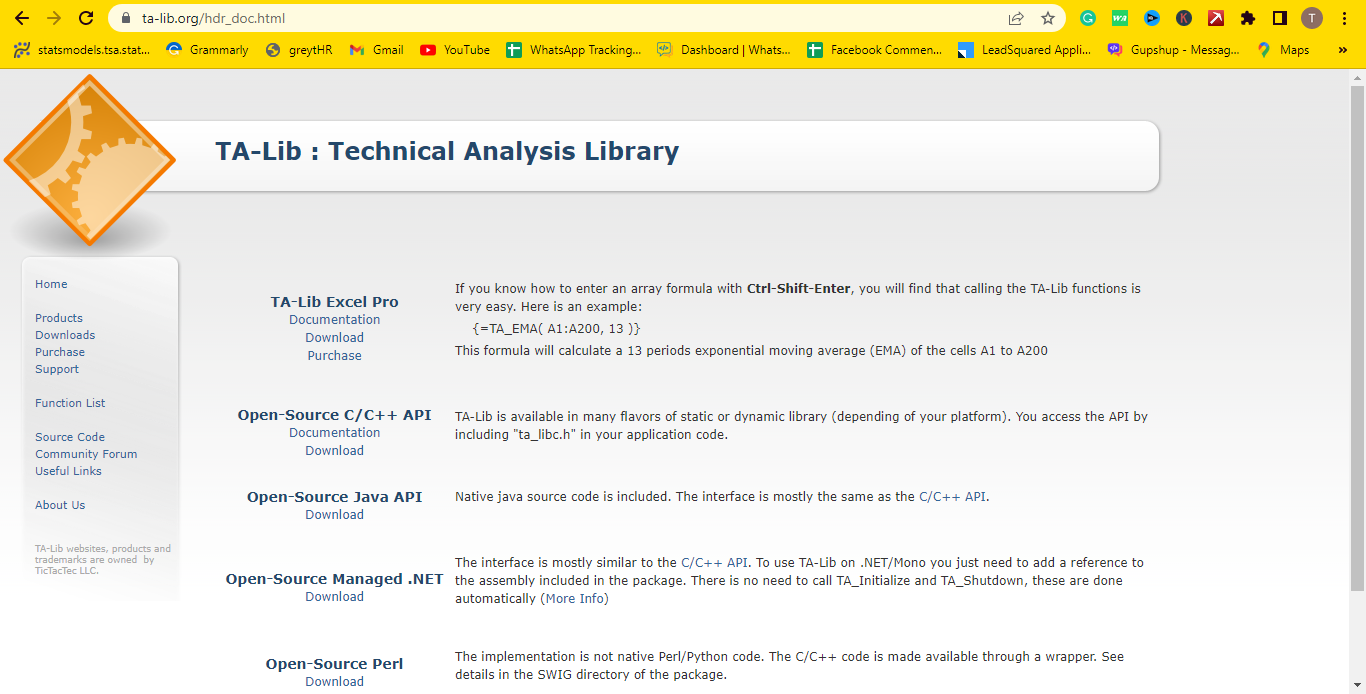Open the YouTube bookmark
Image resolution: width=1366 pixels, height=694 pixels.
455,50
